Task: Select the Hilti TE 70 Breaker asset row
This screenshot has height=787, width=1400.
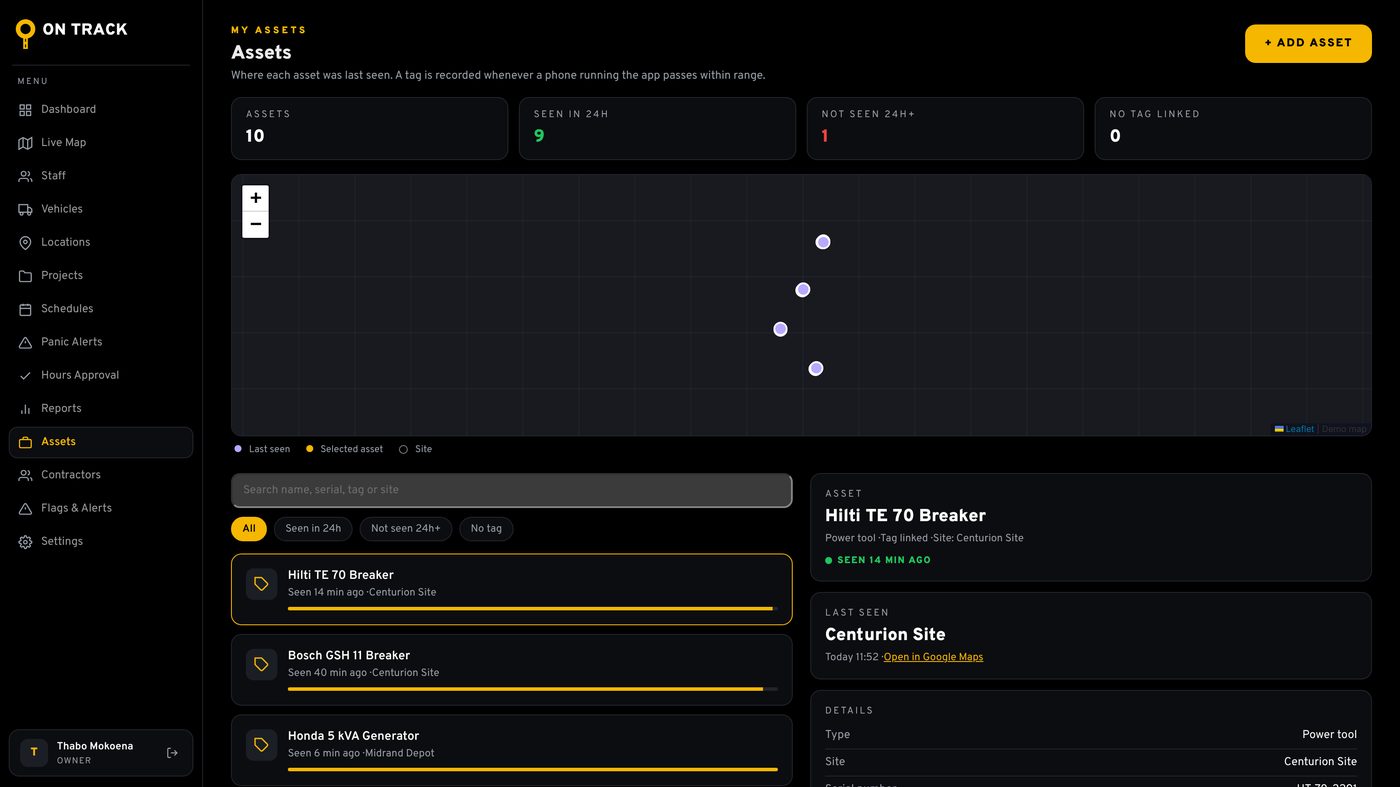Action: click(x=512, y=590)
